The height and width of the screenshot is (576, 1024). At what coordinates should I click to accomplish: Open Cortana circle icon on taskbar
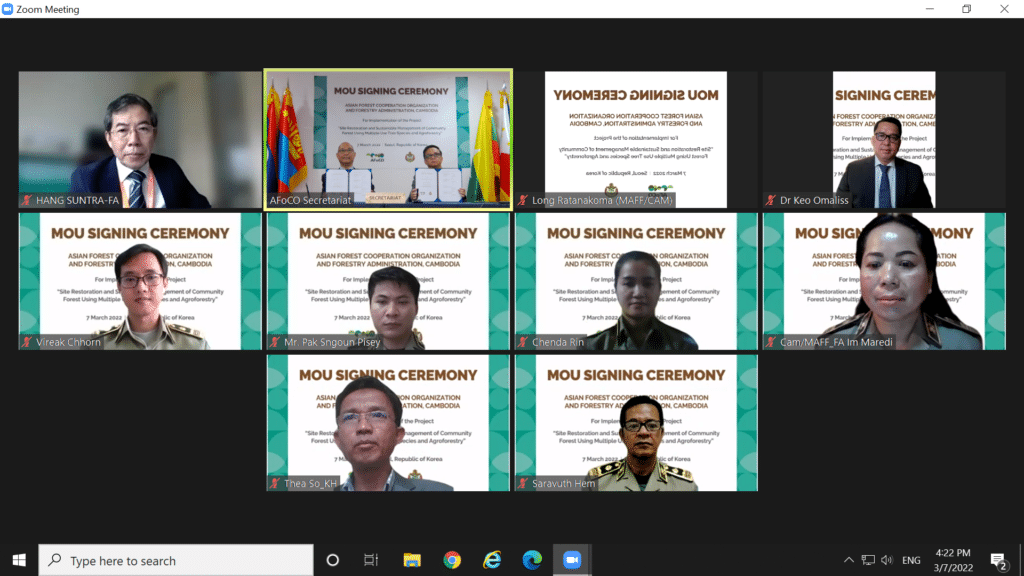(332, 560)
